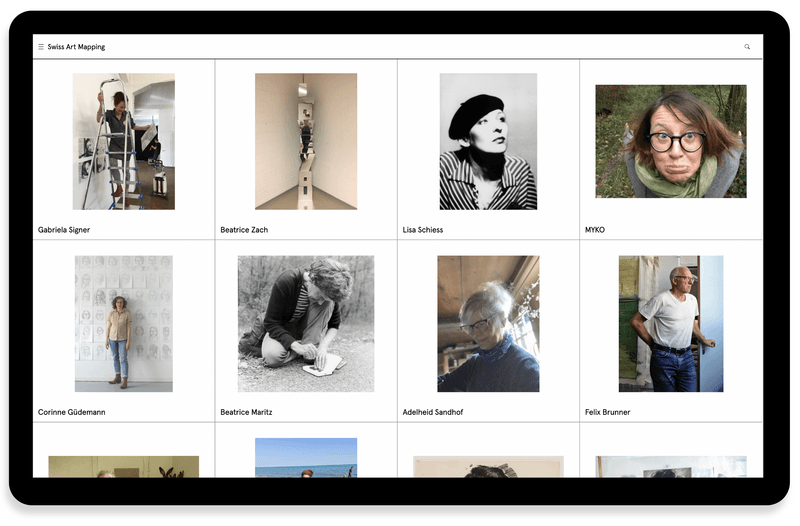Open the Corinne Güdemann name link
Viewport: 800px width, 526px height.
click(71, 412)
